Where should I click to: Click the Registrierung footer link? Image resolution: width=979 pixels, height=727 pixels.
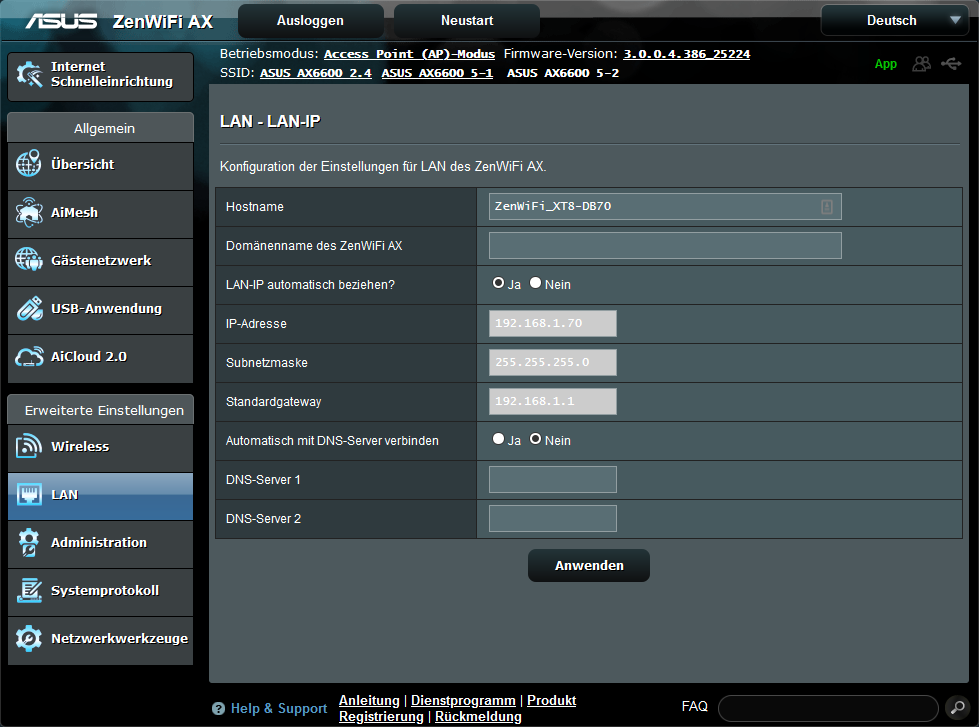tap(381, 716)
